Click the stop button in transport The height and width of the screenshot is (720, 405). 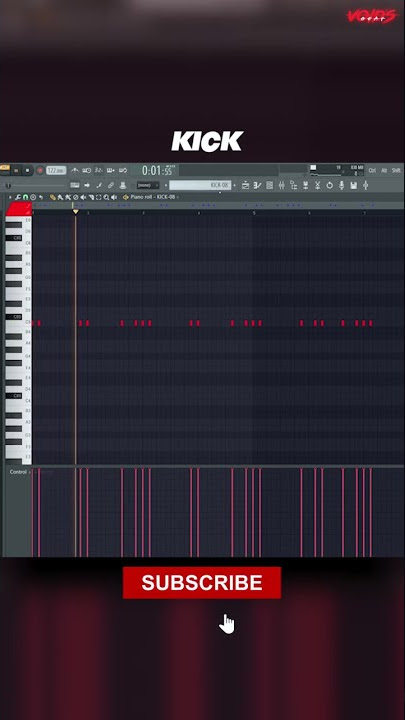(x=27, y=170)
